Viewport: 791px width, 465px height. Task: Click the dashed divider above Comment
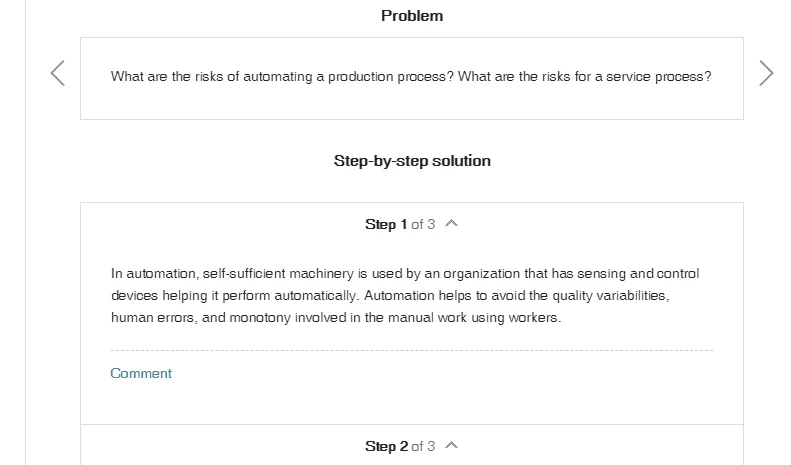coord(412,350)
